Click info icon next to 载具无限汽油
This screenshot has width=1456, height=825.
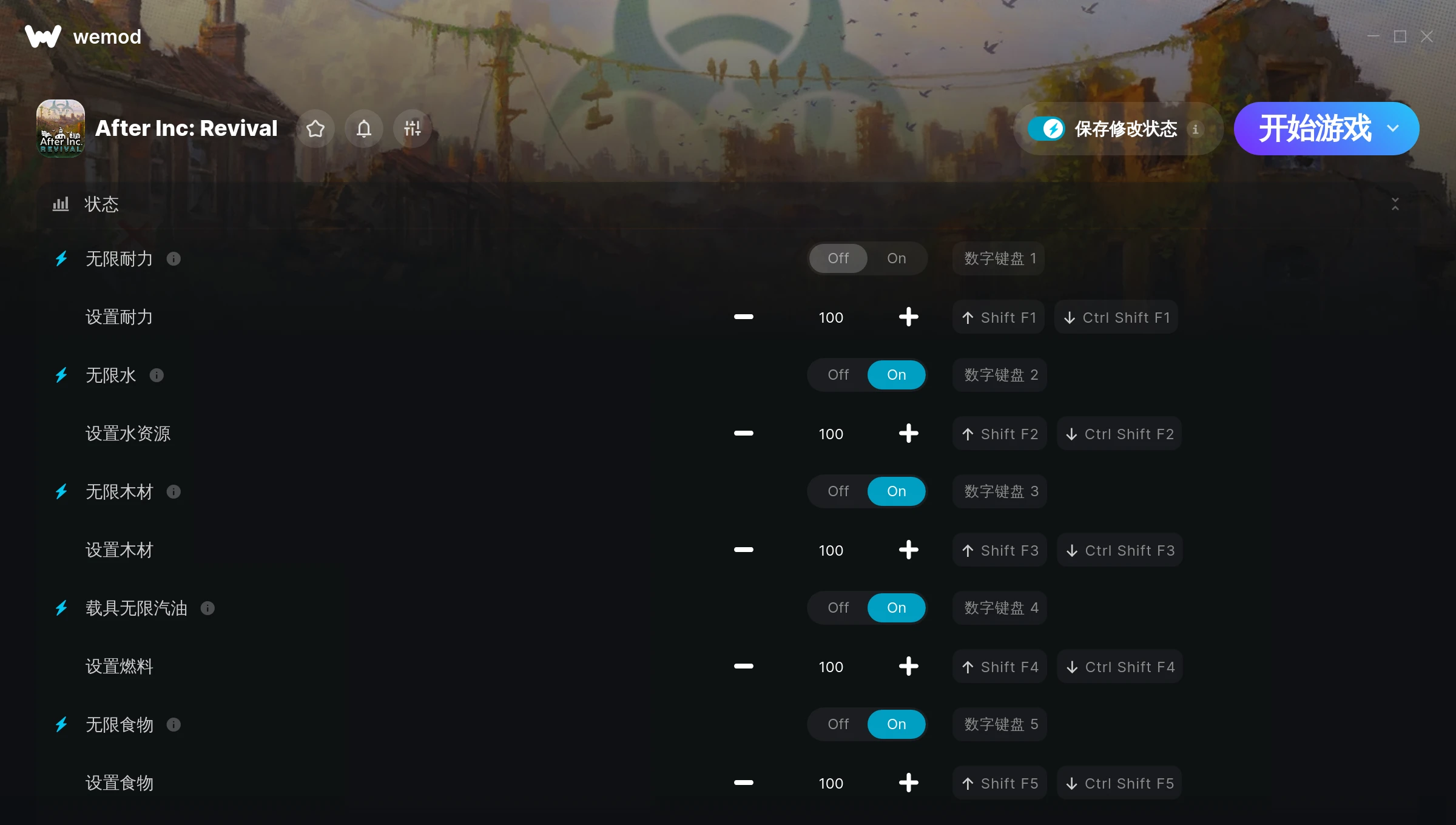pyautogui.click(x=207, y=608)
